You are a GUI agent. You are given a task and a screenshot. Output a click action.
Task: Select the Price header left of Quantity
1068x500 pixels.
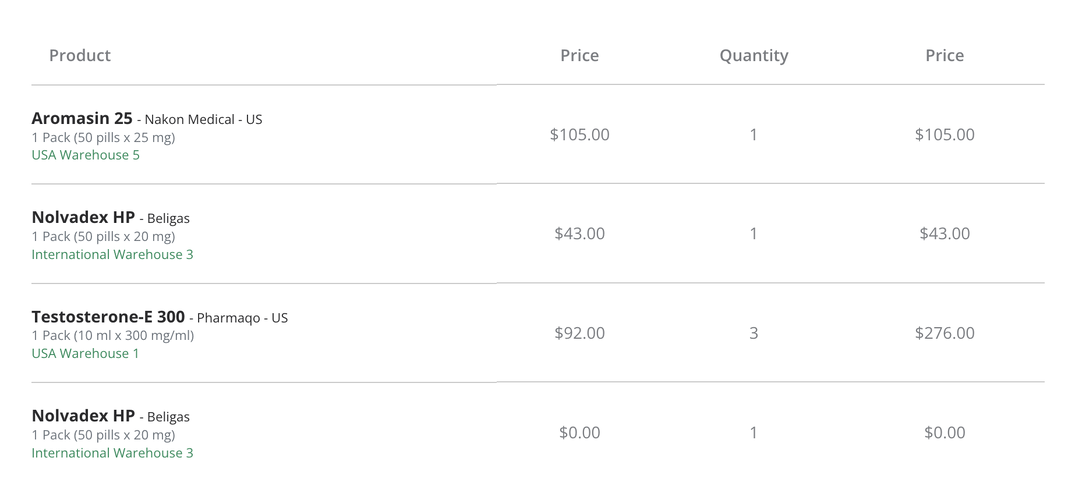579,55
